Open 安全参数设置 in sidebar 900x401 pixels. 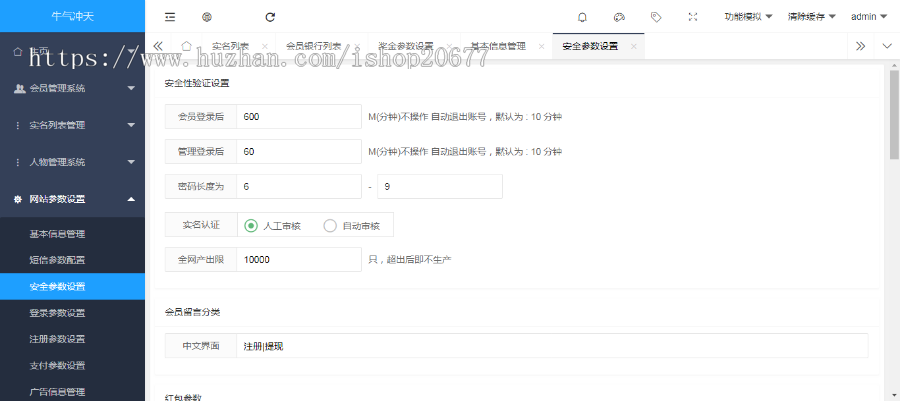72,287
